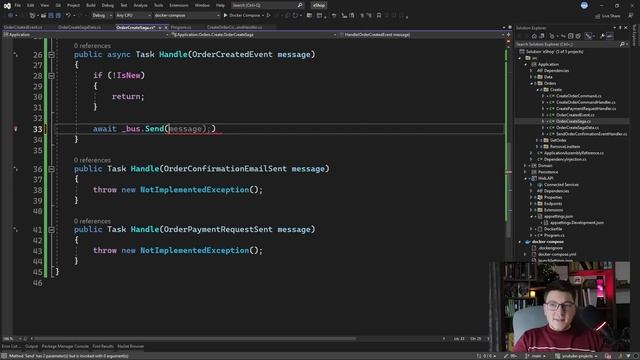The height and width of the screenshot is (360, 640).
Task: Click the Visual Studio search box
Action: tap(267, 5)
